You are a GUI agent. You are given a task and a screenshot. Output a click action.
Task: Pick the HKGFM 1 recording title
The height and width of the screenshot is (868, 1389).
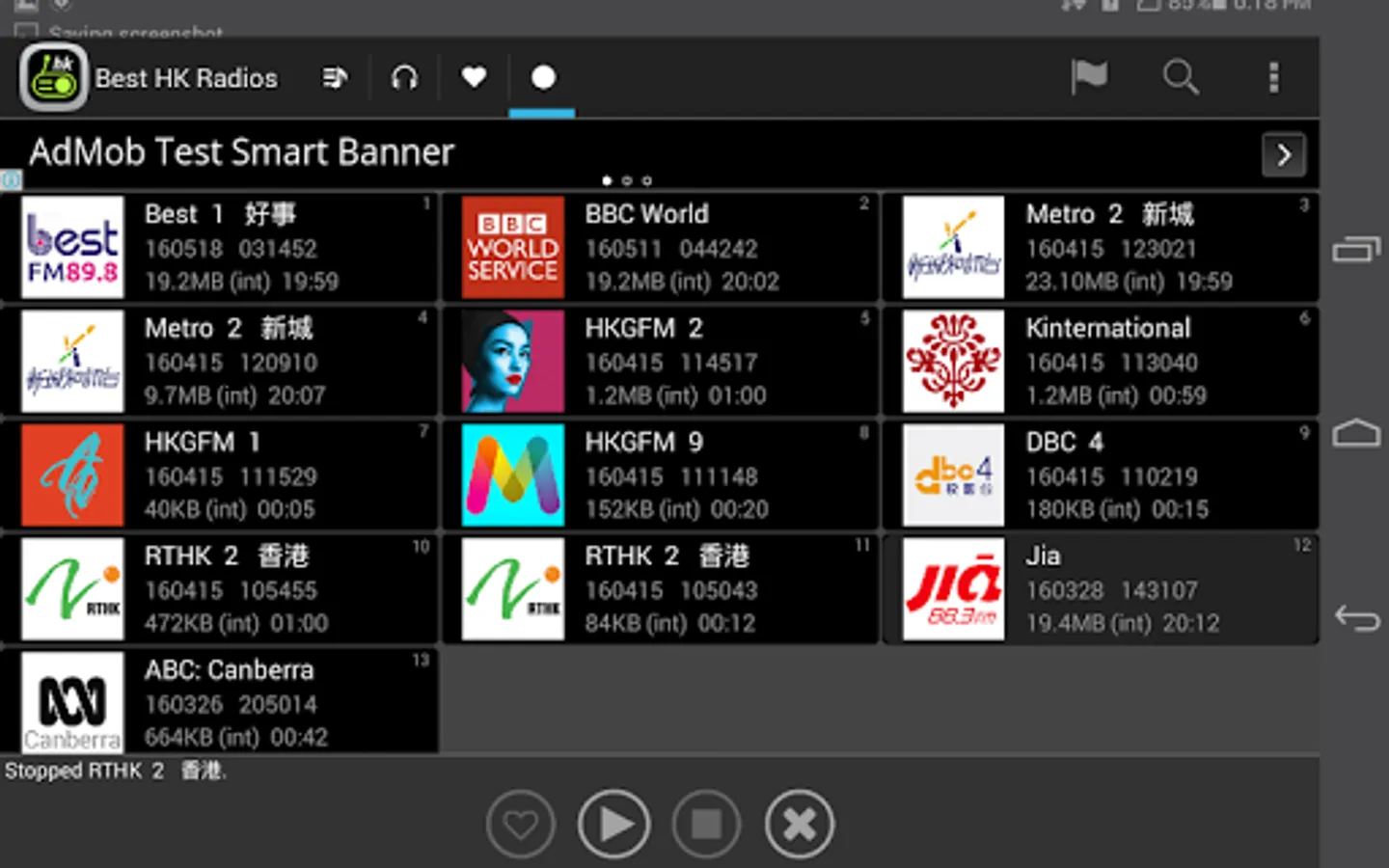(x=203, y=442)
